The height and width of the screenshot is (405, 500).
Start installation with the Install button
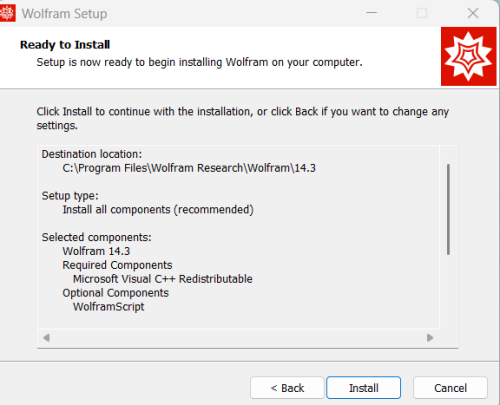[x=363, y=388]
